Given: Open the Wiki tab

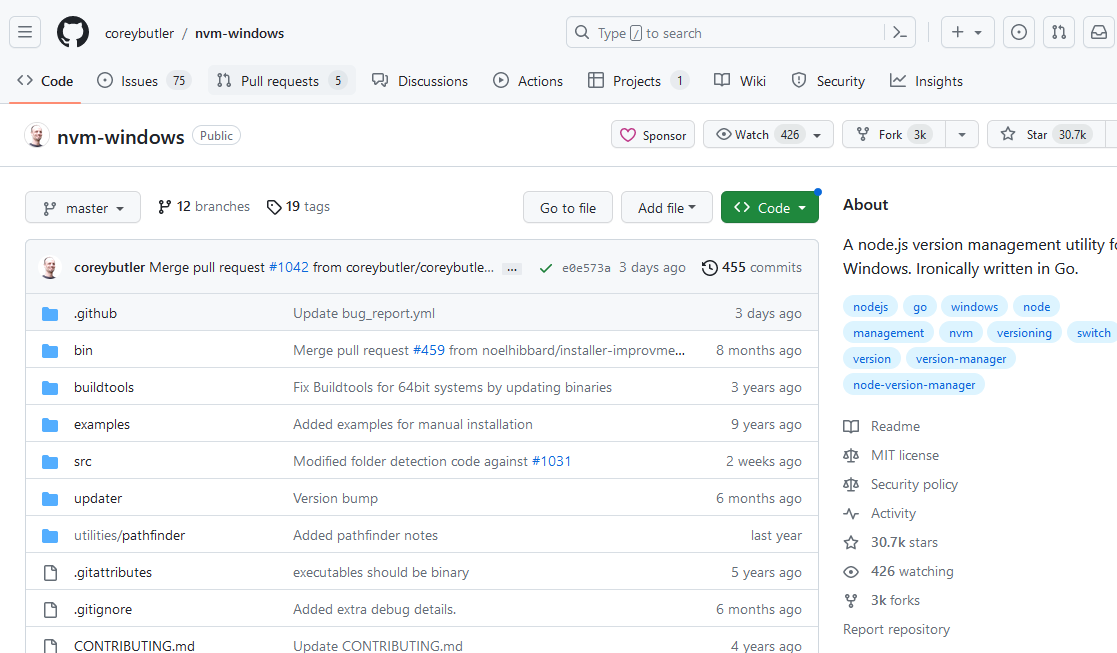Looking at the screenshot, I should click(740, 81).
